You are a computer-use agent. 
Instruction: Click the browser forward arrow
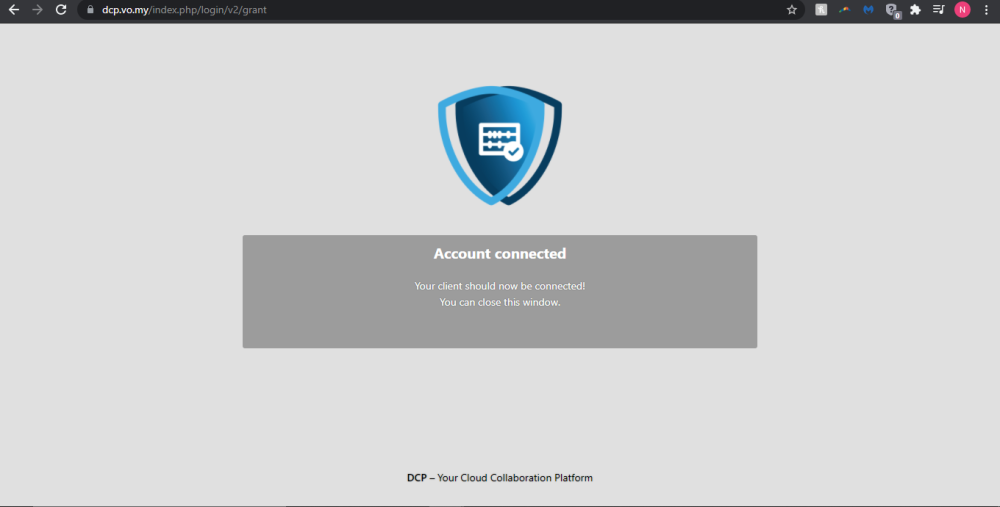click(x=37, y=10)
